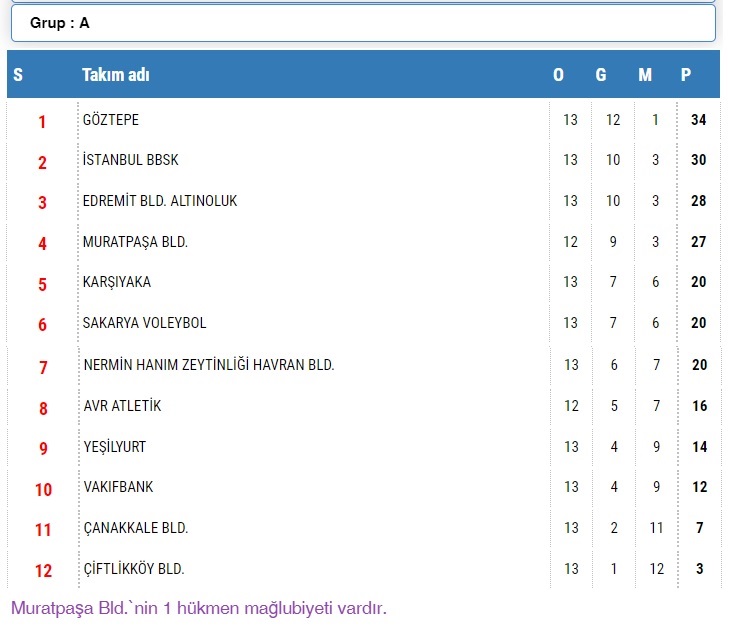Open the VAKIFBANK team entry
This screenshot has height=627, width=730.
[x=118, y=487]
